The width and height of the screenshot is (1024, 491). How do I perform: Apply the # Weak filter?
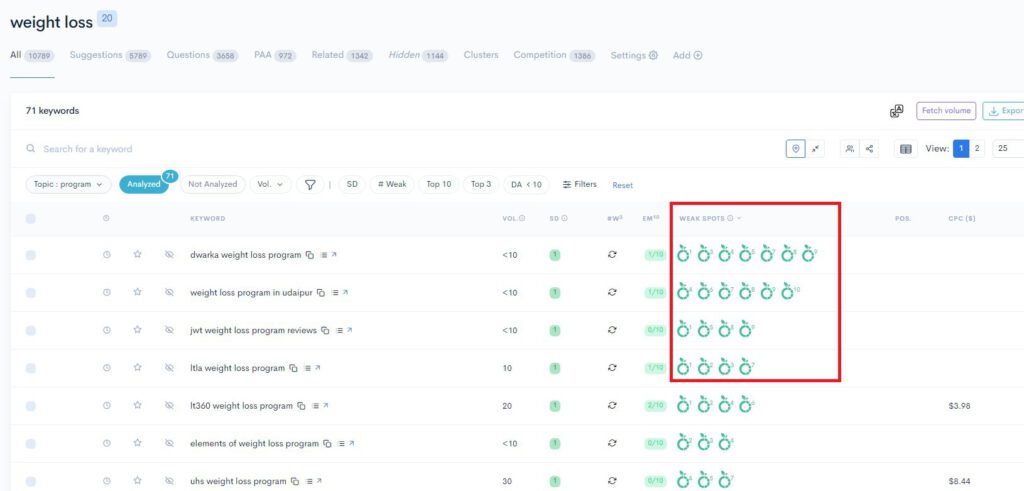click(392, 185)
